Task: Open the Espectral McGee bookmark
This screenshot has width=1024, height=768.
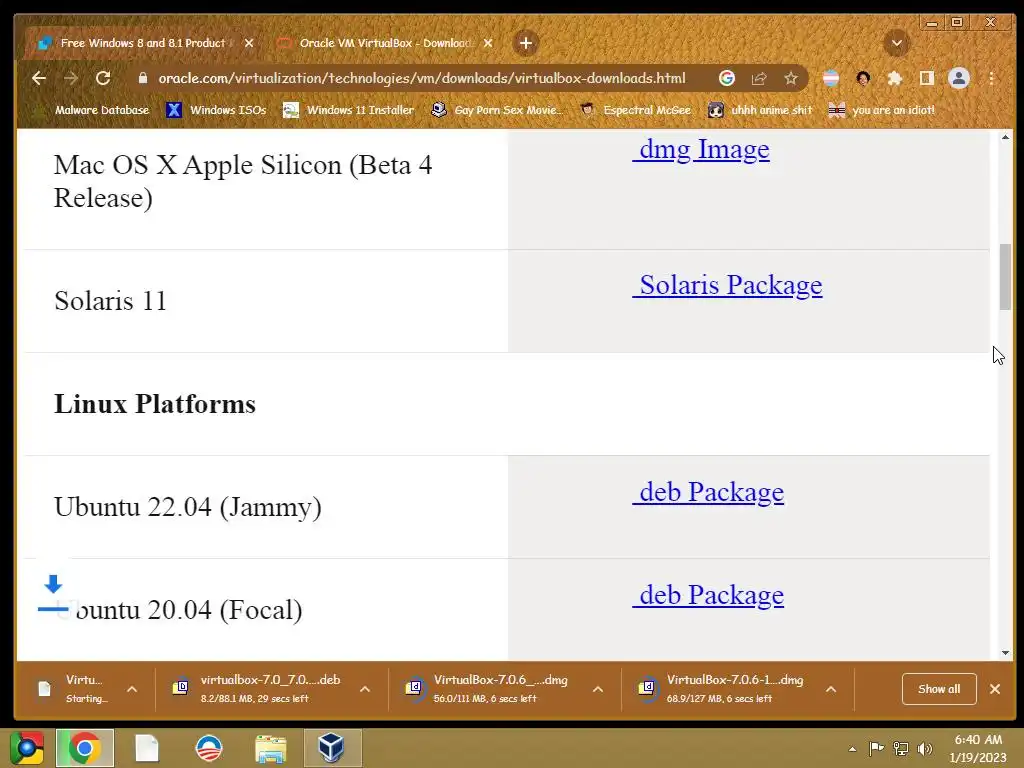Action: click(x=635, y=110)
